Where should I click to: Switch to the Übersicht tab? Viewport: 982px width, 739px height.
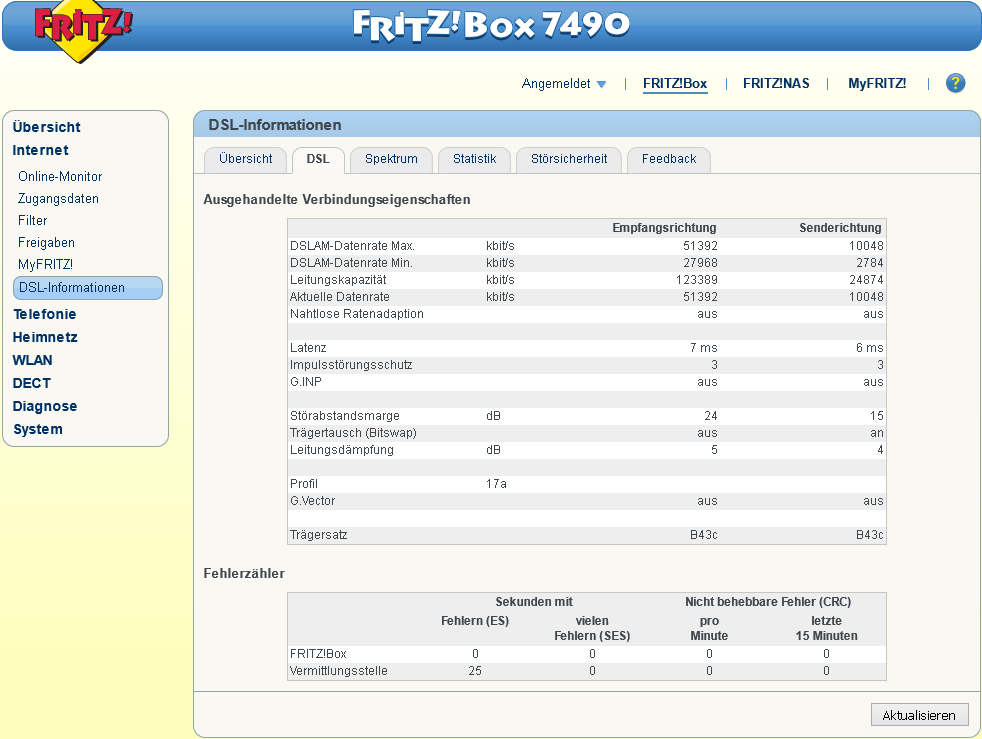246,159
